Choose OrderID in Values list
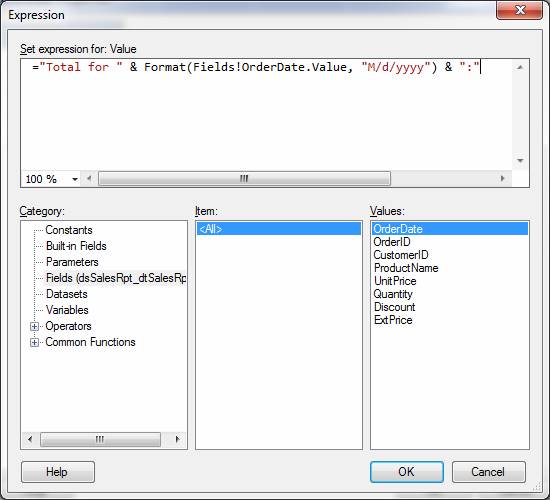The height and width of the screenshot is (500, 550). (392, 242)
